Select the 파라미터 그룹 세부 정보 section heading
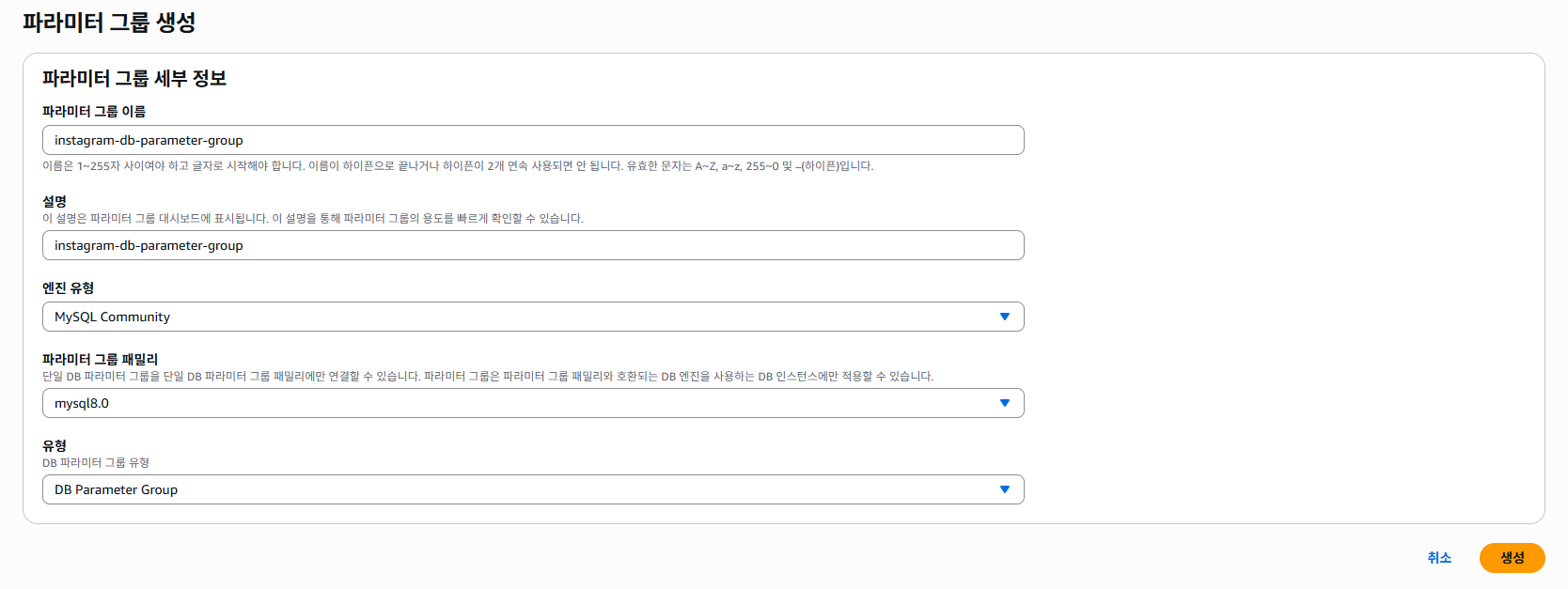 (134, 79)
